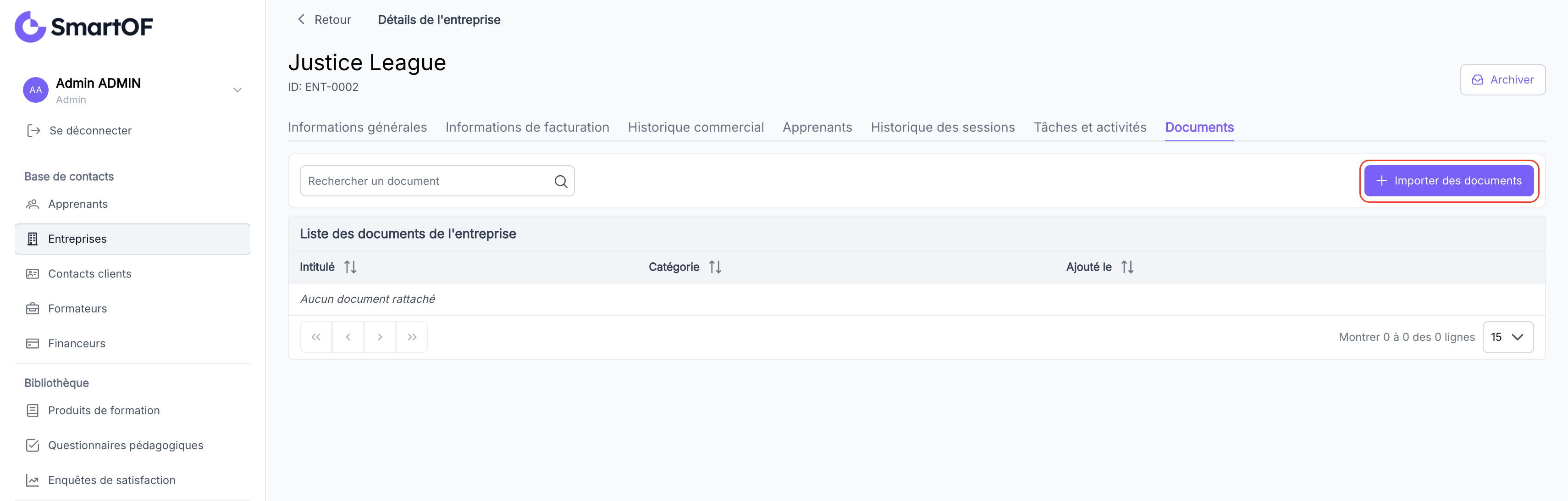Click Retour link
Image resolution: width=1568 pixels, height=501 pixels.
[x=332, y=19]
